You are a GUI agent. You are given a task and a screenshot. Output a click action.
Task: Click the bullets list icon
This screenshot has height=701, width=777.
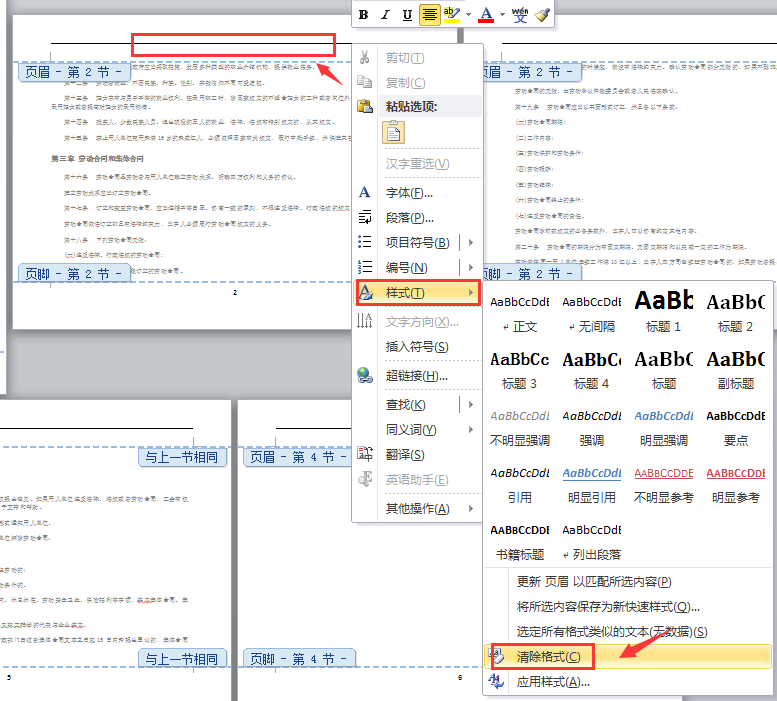365,242
